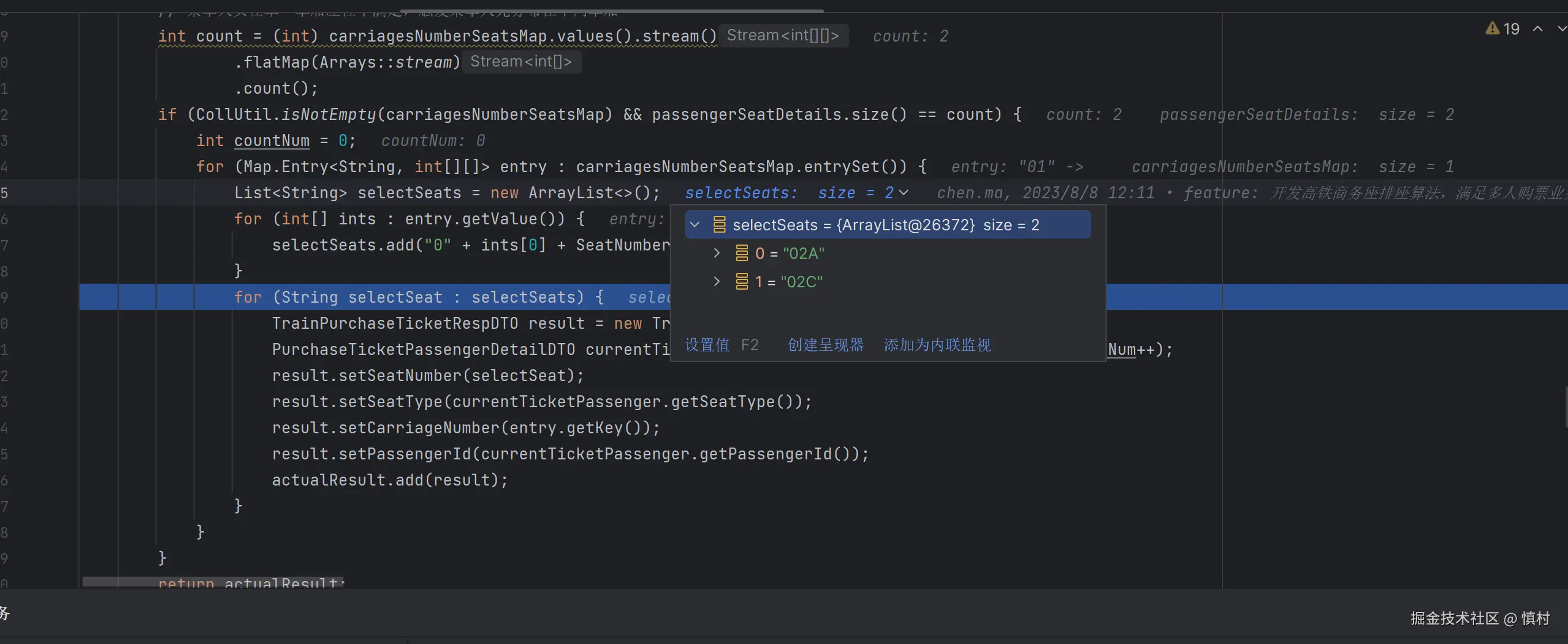Click the 创建呈现器 link

tap(825, 345)
